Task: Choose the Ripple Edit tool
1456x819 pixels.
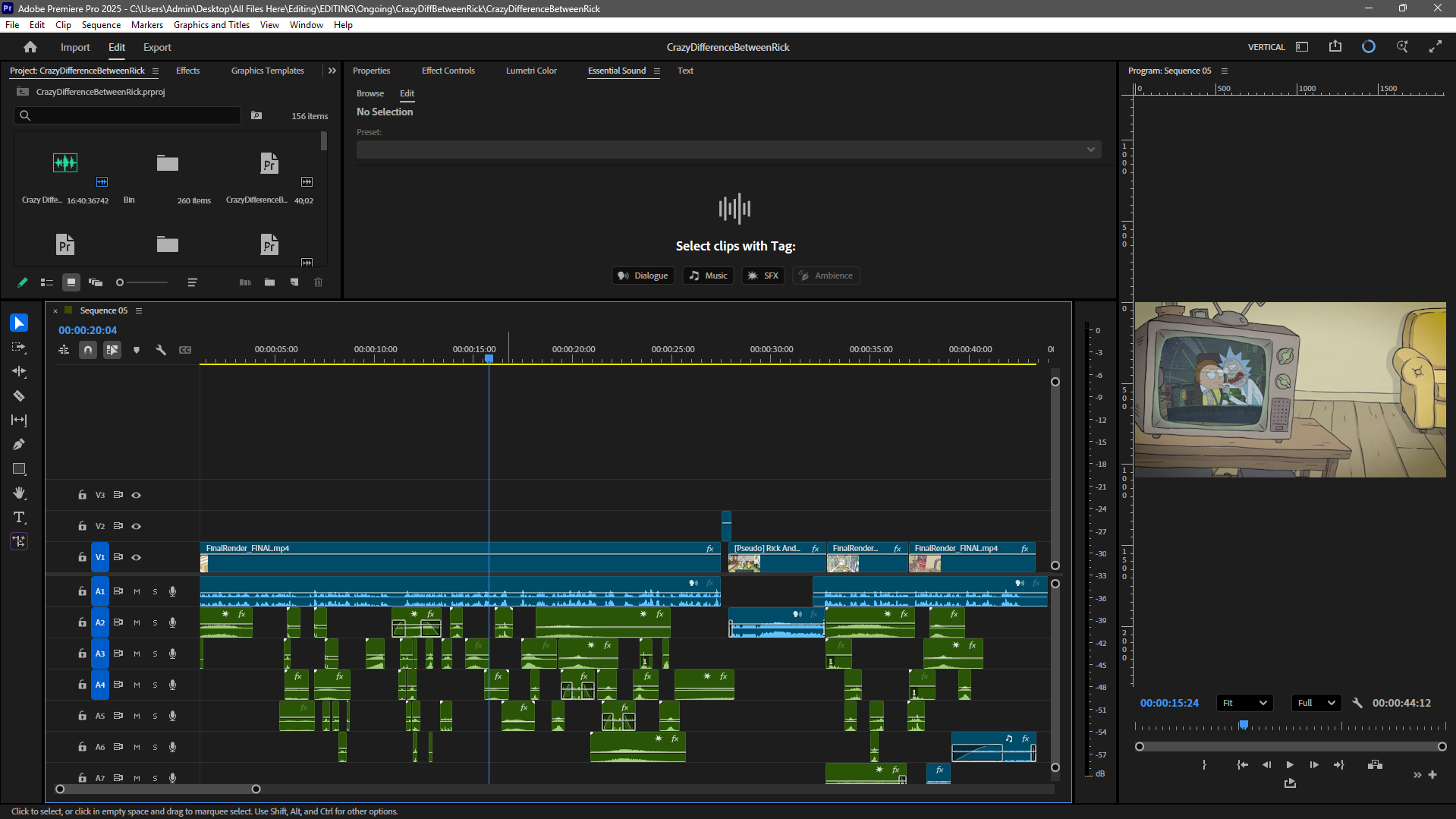Action: [19, 372]
